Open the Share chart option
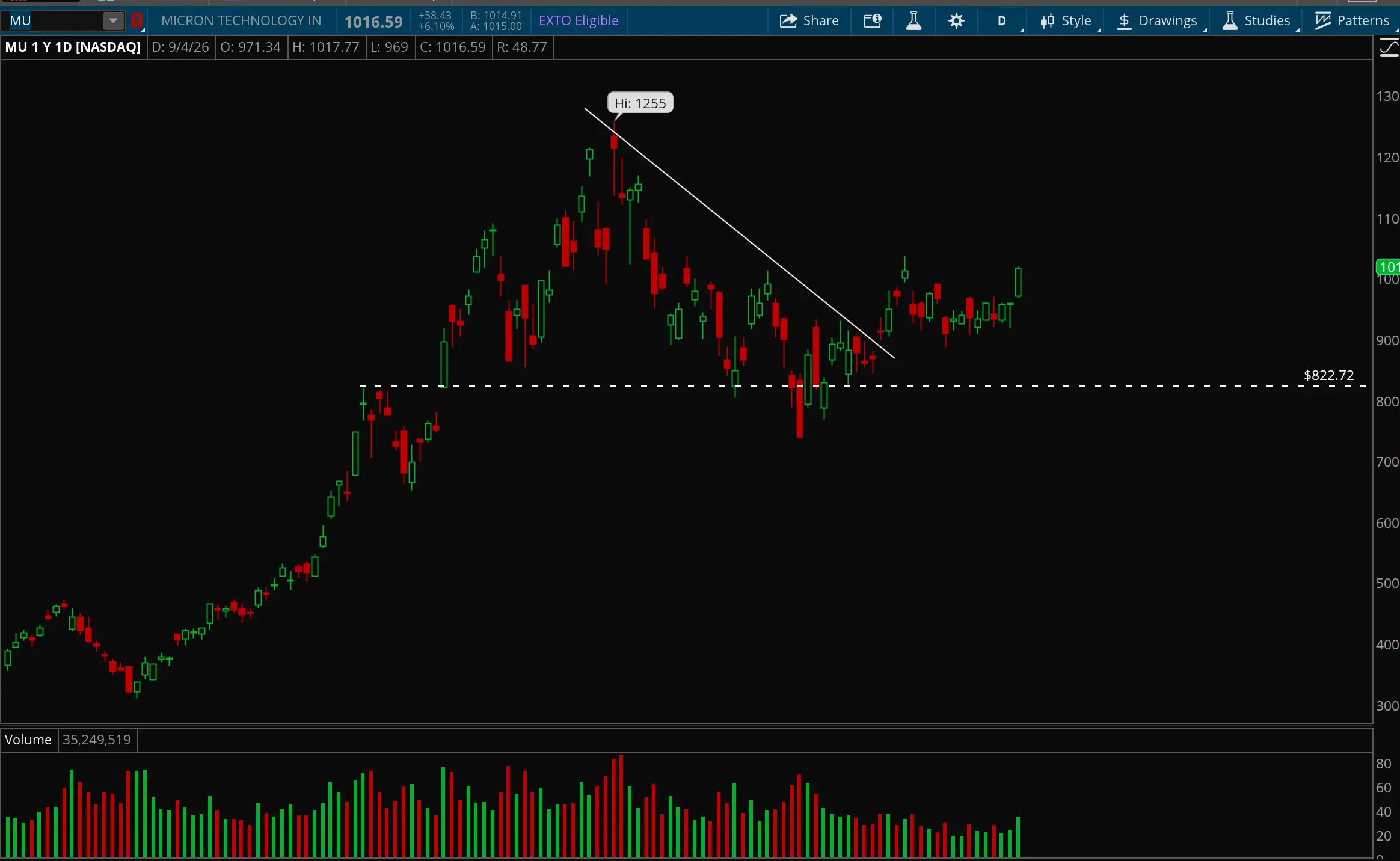 [809, 21]
